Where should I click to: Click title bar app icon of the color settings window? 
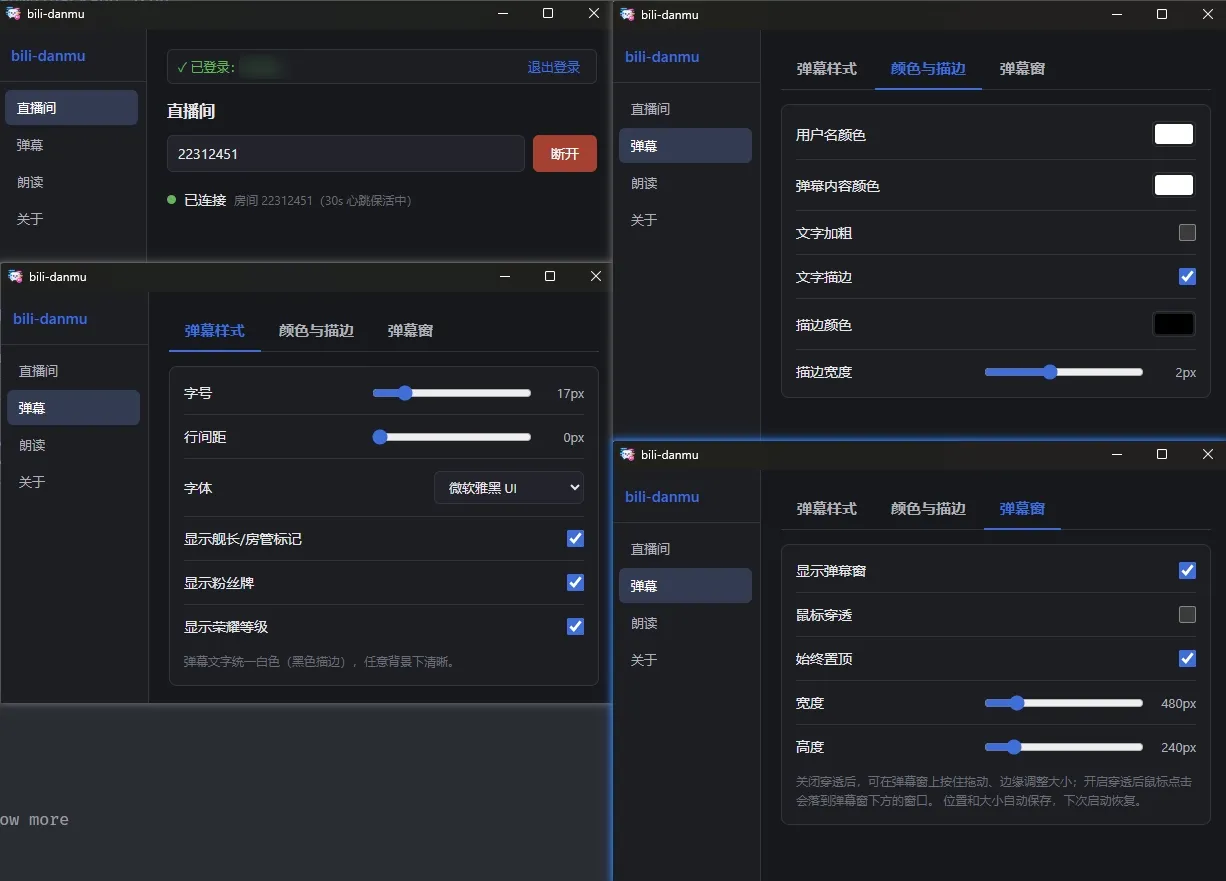[x=628, y=14]
